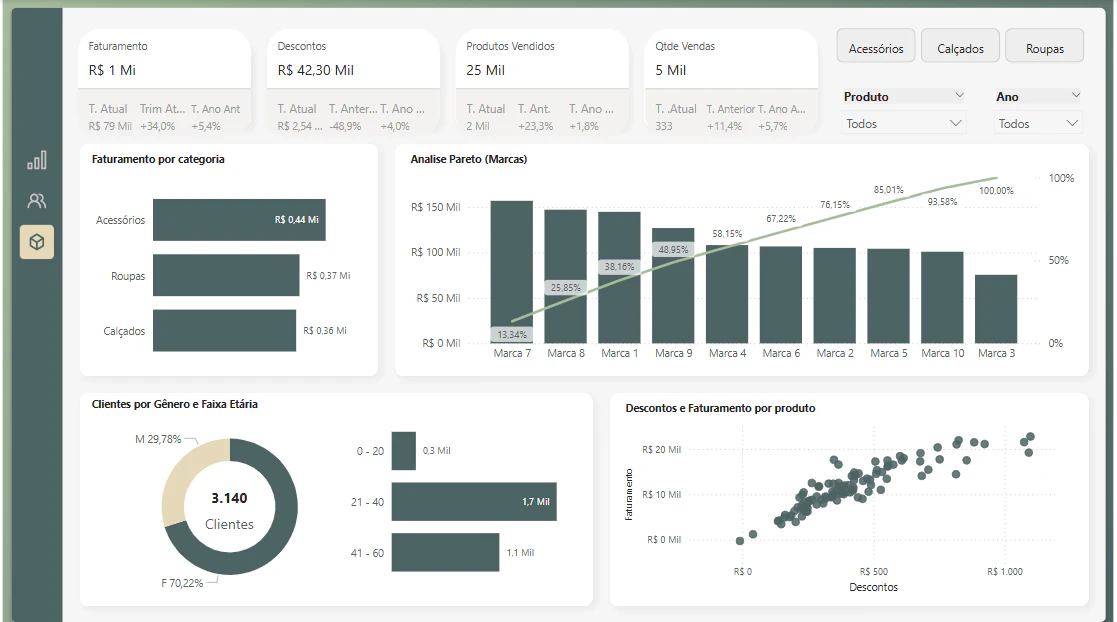Open the Ano dropdown showing Todos
The height and width of the screenshot is (622, 1117).
(1038, 123)
